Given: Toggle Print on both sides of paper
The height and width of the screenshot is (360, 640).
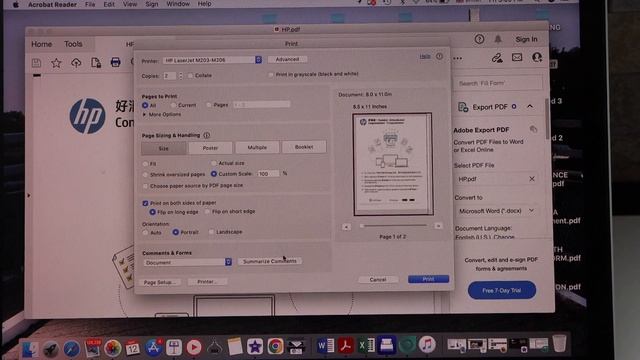Looking at the screenshot, I should (145, 203).
